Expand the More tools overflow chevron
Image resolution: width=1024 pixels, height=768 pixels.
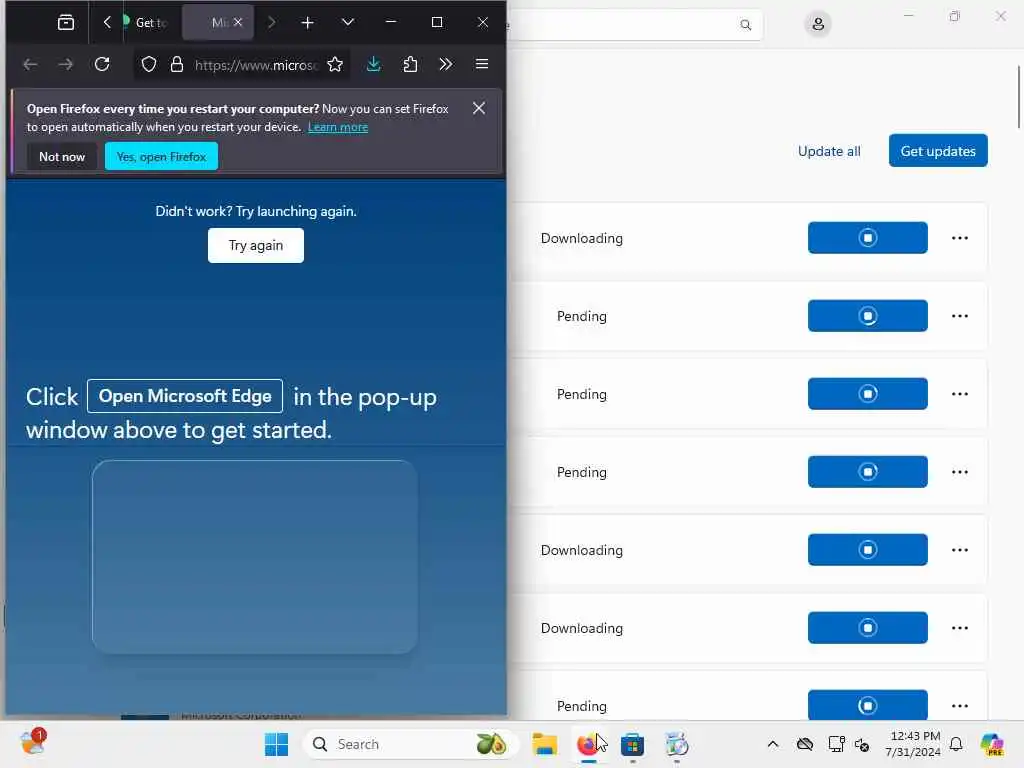pos(445,64)
